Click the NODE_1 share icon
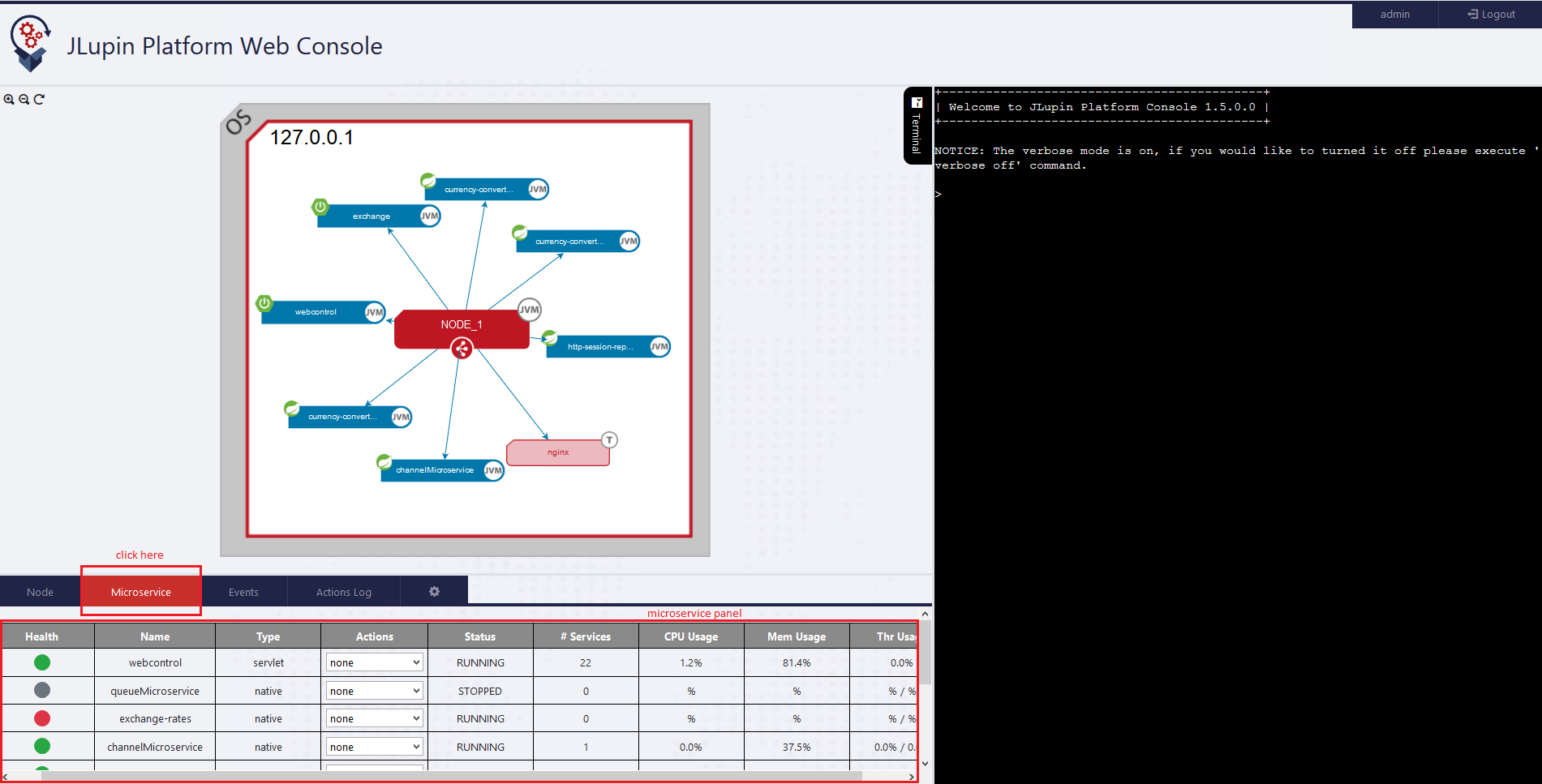The width and height of the screenshot is (1542, 784). tap(462, 349)
